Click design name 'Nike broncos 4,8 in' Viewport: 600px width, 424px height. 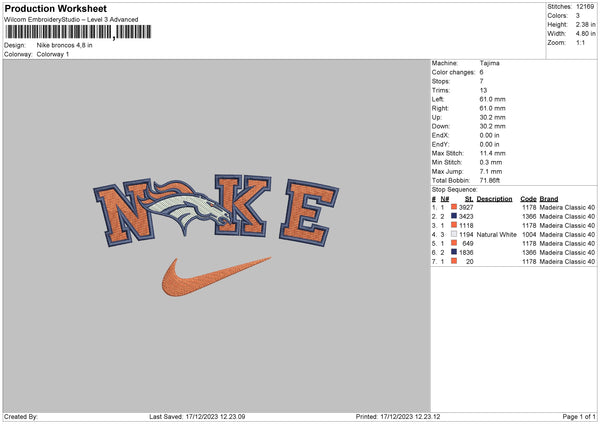[x=64, y=45]
